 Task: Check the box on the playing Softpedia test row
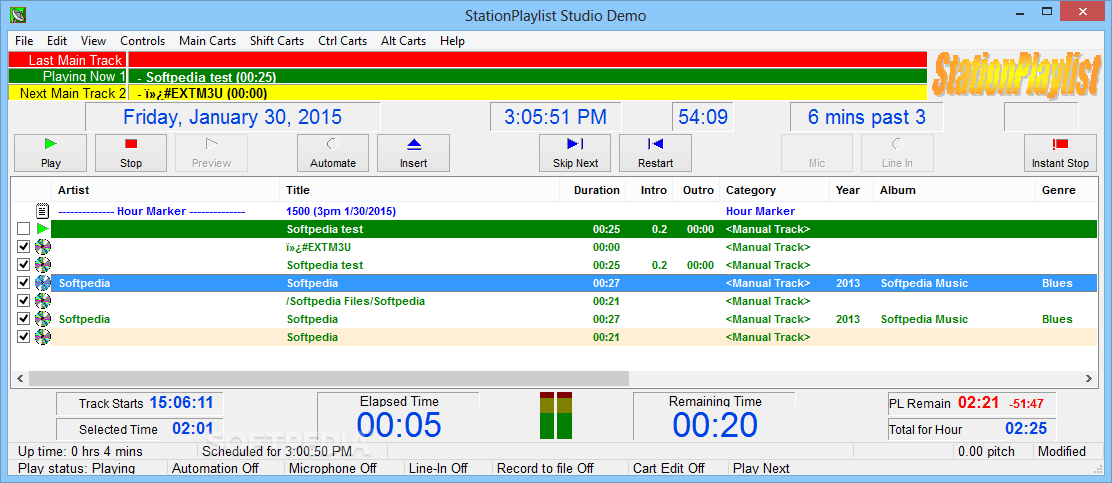pos(23,229)
